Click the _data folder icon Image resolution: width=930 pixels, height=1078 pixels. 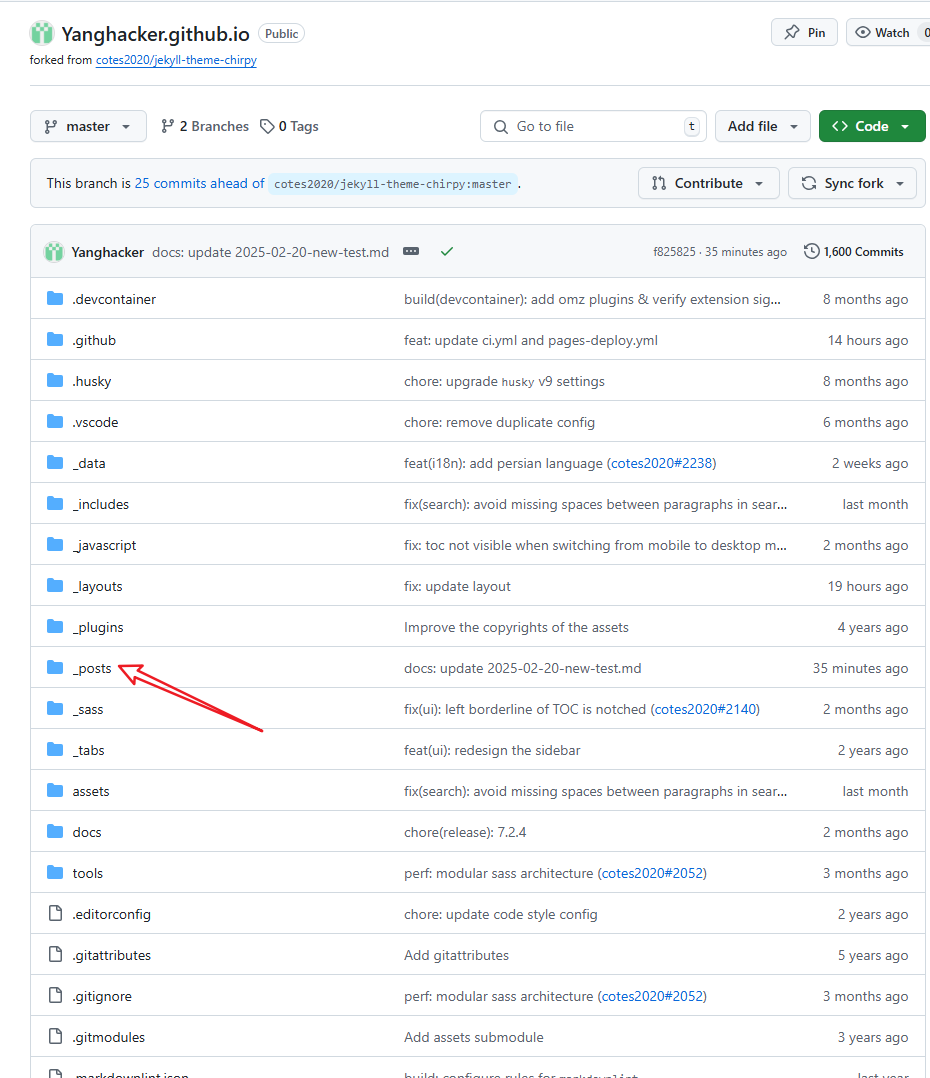(x=55, y=463)
